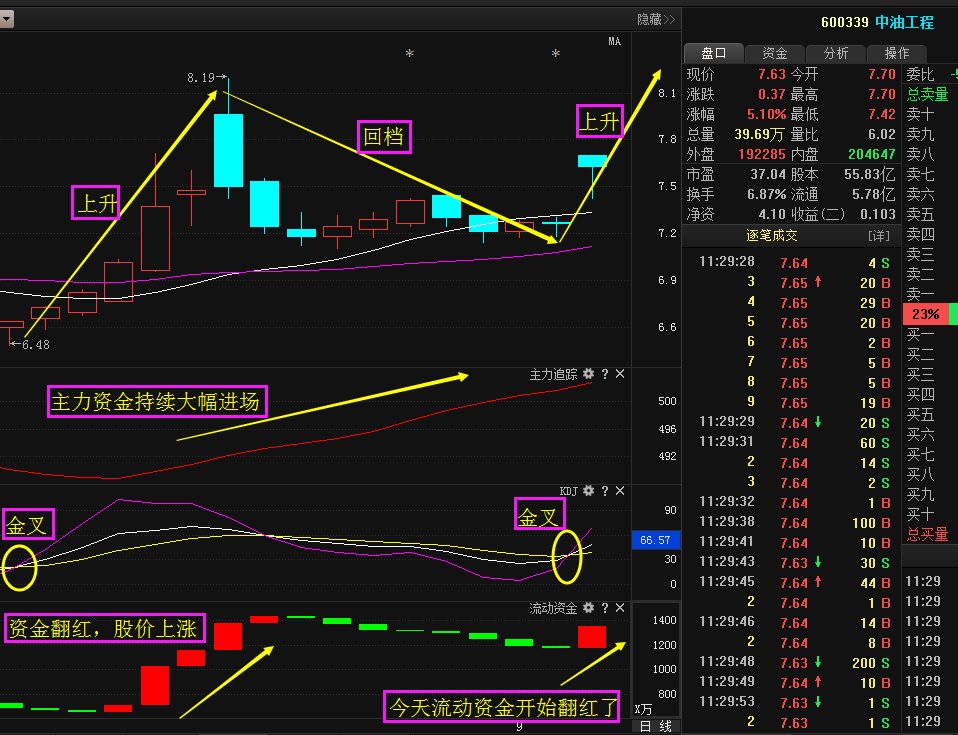Open the 分析 tab

point(836,53)
